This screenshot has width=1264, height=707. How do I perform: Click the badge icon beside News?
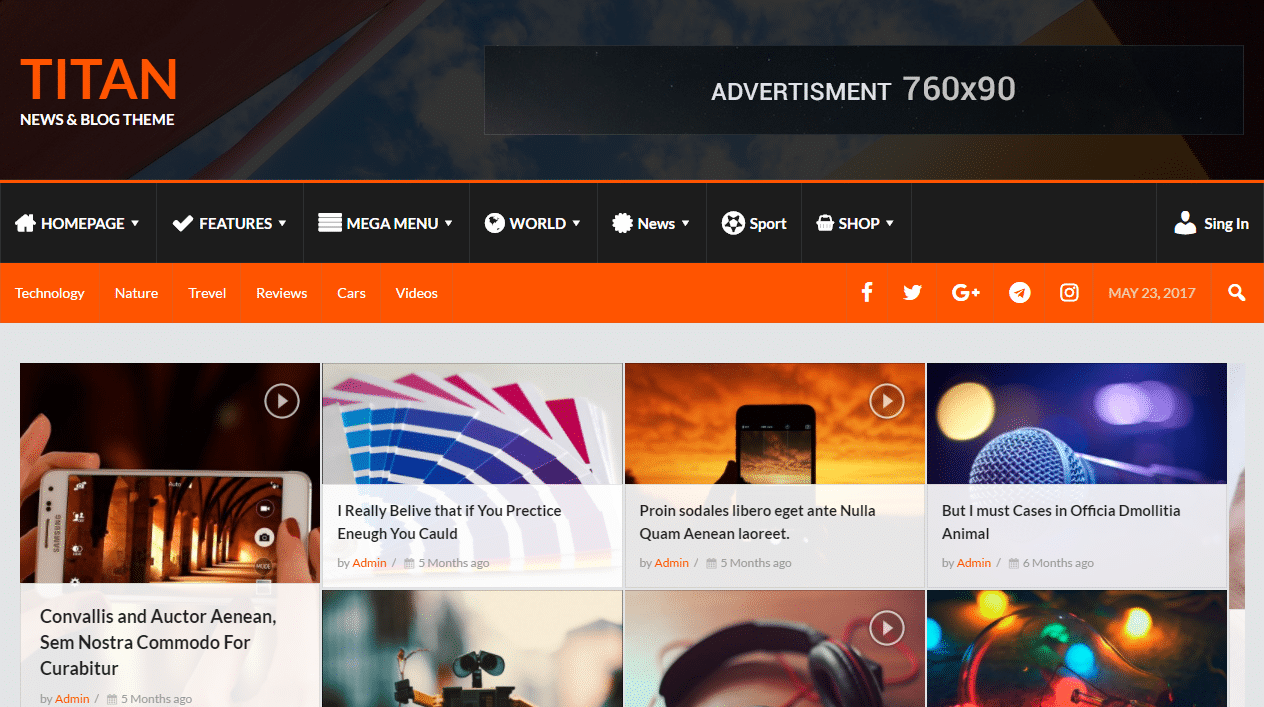coord(622,223)
